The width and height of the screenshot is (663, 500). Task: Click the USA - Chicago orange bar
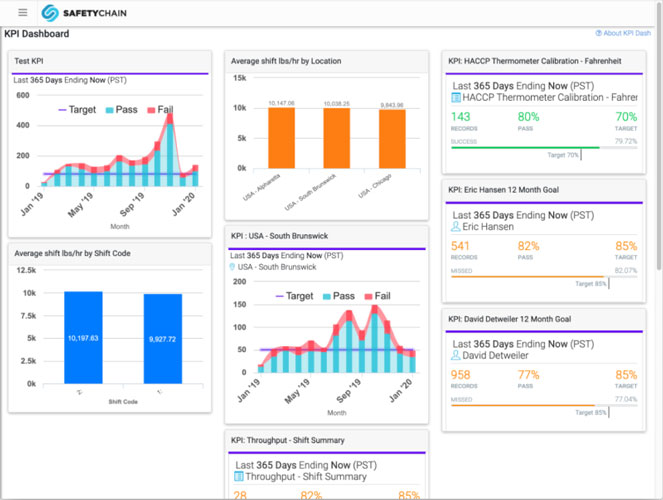click(392, 139)
